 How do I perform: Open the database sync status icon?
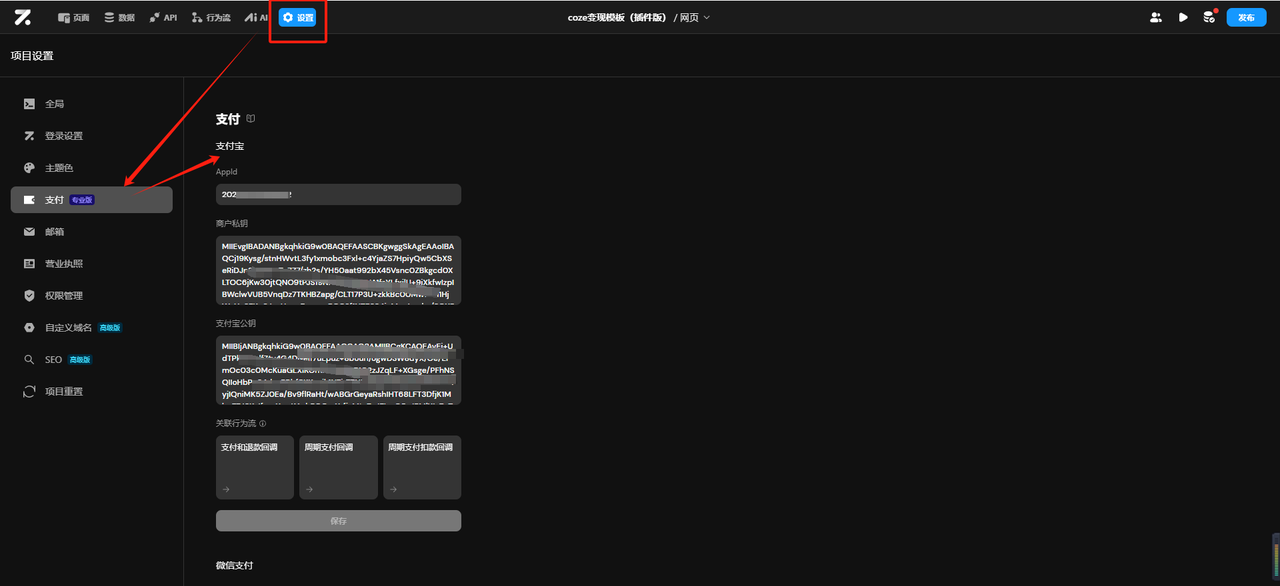1209,17
